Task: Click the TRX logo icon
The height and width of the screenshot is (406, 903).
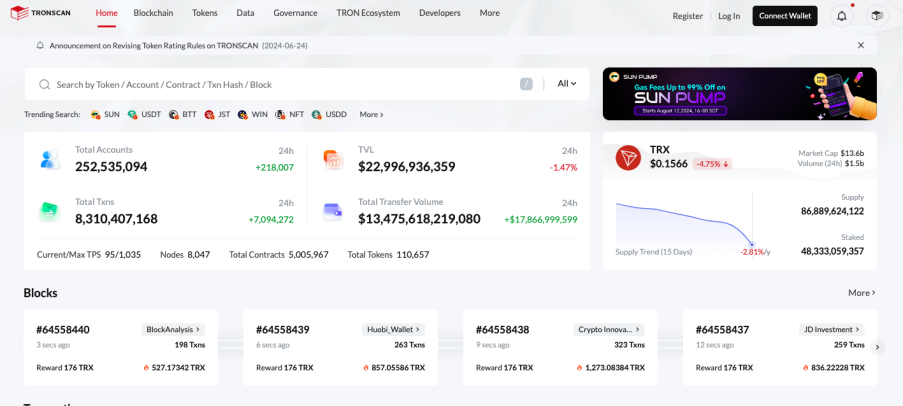Action: (x=628, y=157)
